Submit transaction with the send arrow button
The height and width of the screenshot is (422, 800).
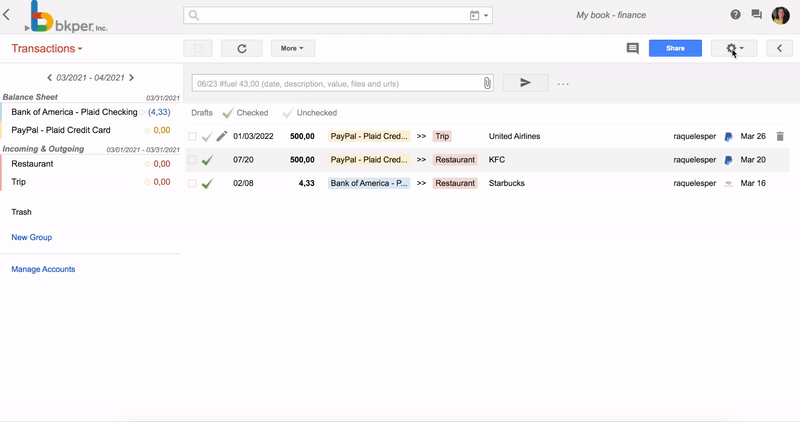pos(526,83)
